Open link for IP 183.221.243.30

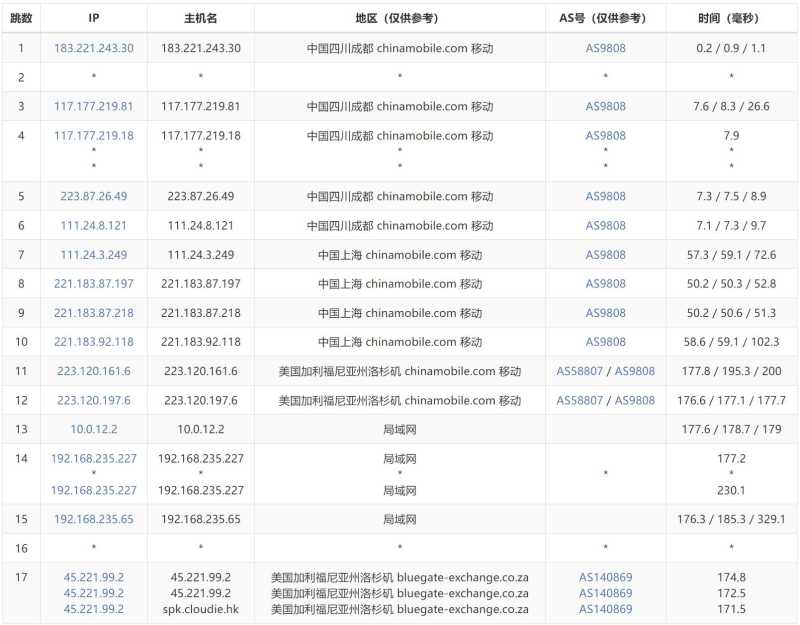pyautogui.click(x=93, y=47)
